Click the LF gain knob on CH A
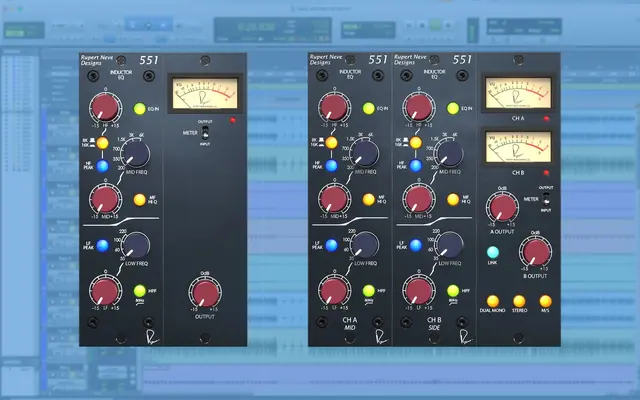The image size is (640, 400). pyautogui.click(x=334, y=290)
